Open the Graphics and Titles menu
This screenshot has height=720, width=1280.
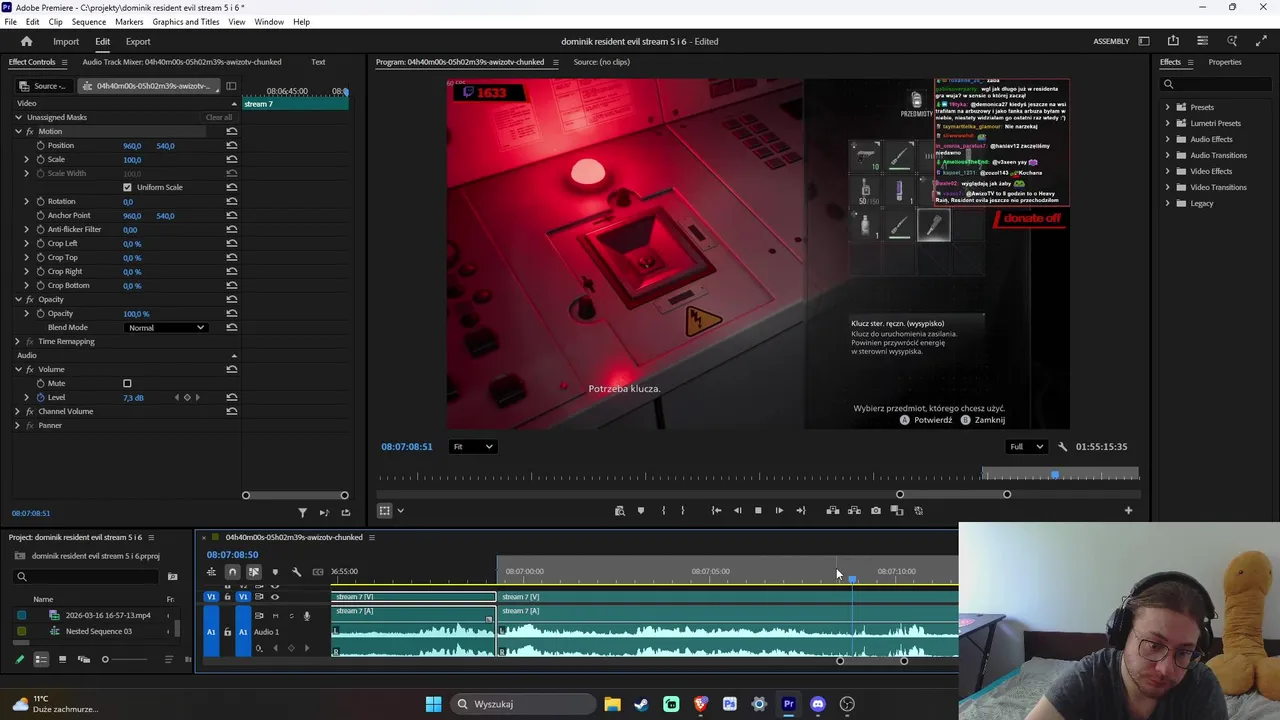186,22
